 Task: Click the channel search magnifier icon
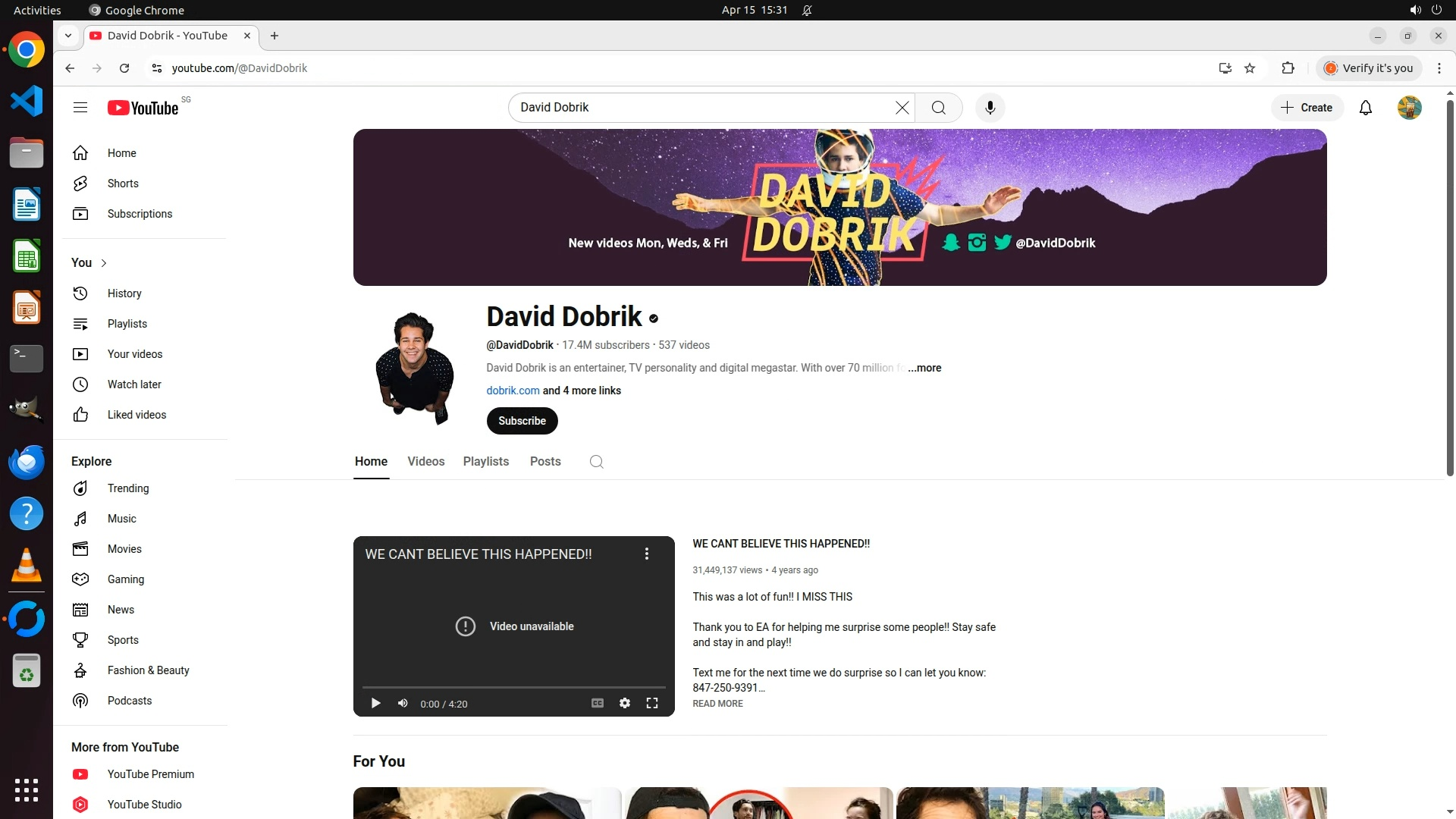pos(596,462)
